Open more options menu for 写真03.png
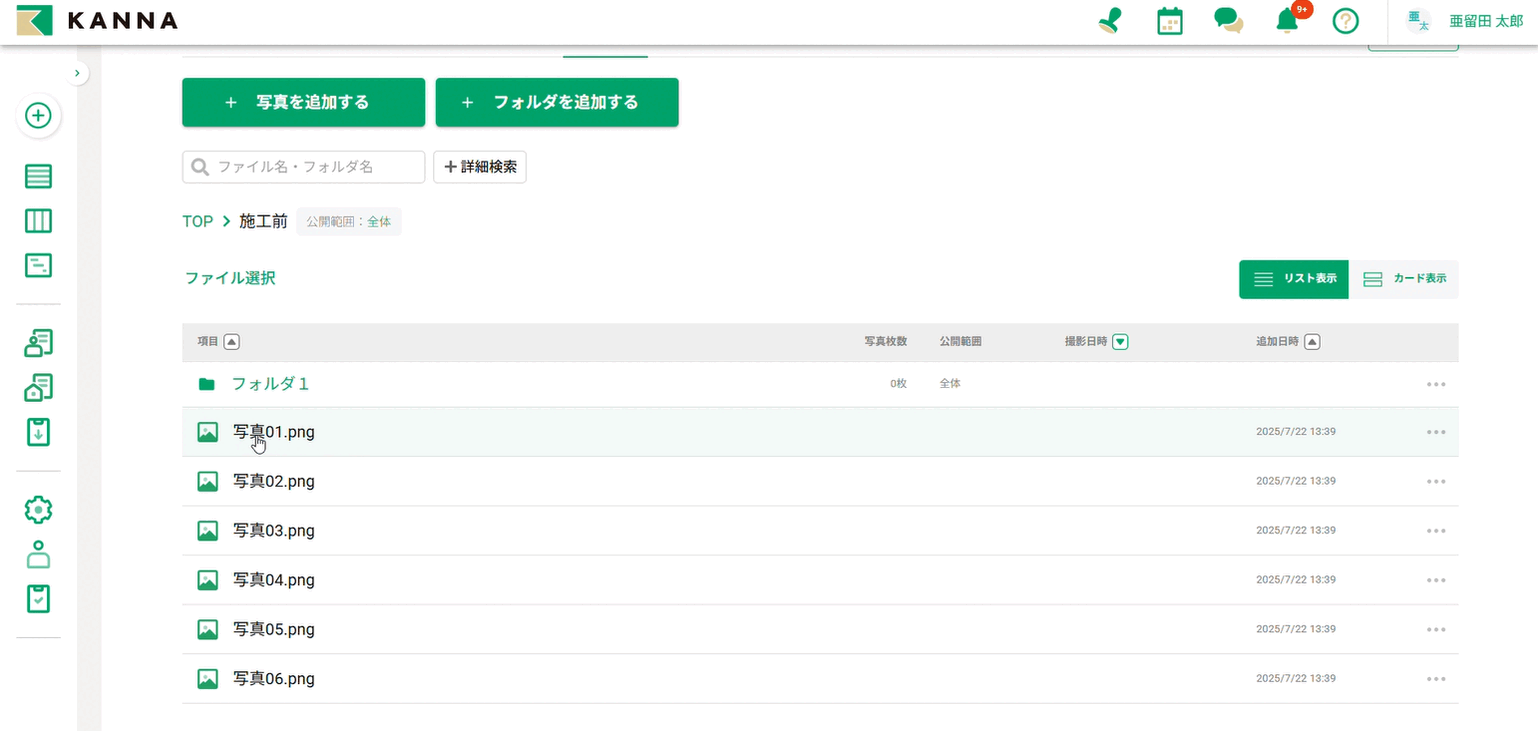The image size is (1538, 731). click(x=1436, y=531)
